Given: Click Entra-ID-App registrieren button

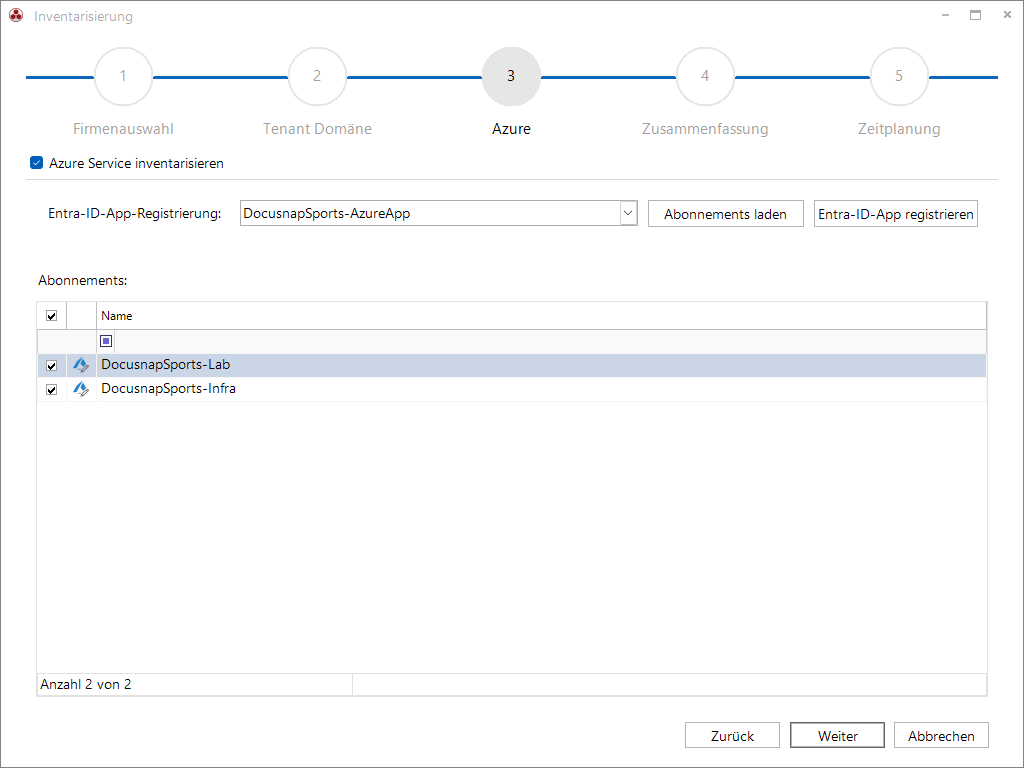Looking at the screenshot, I should click(x=896, y=214).
